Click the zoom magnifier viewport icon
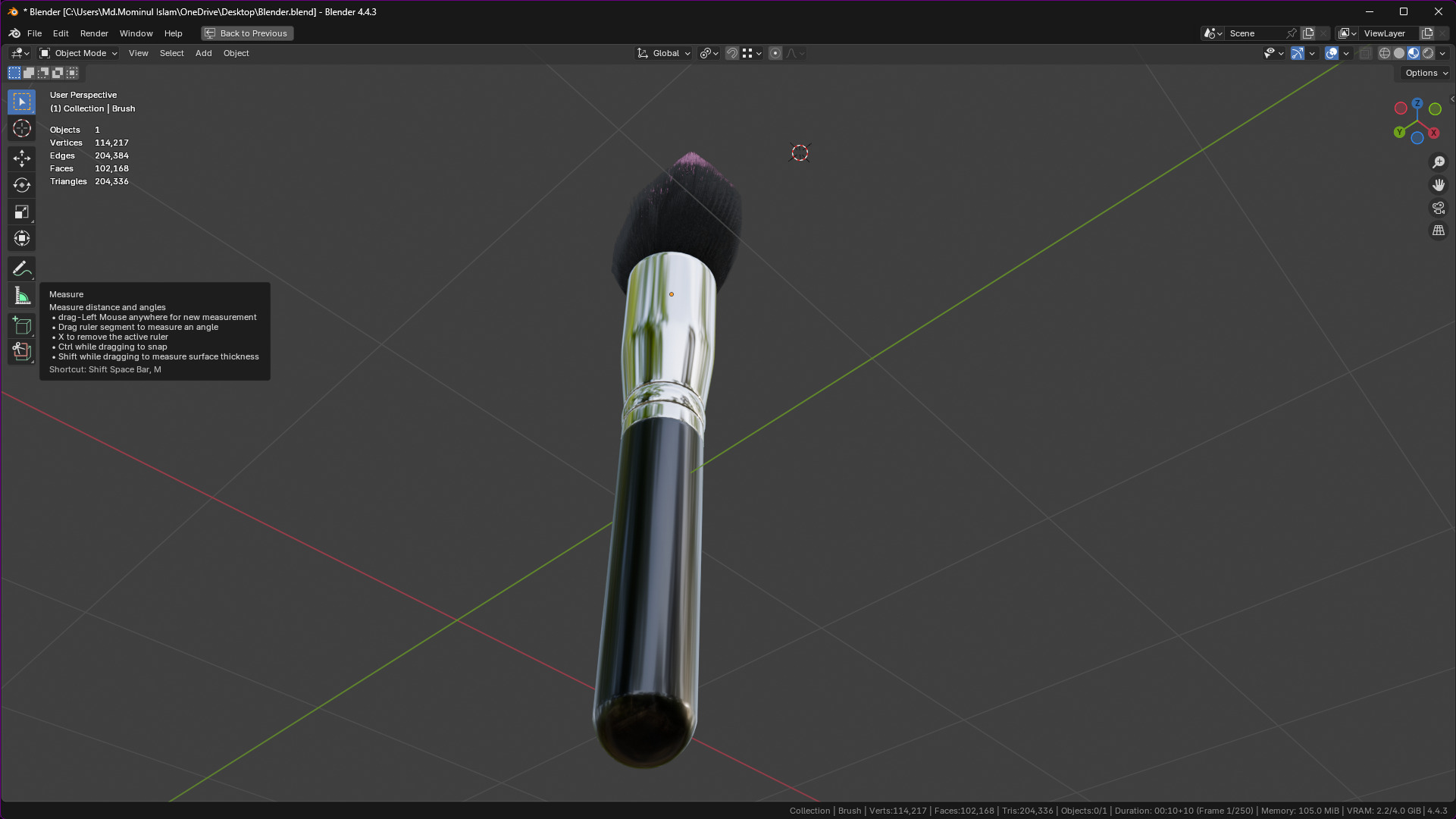1456x819 pixels. (x=1438, y=162)
